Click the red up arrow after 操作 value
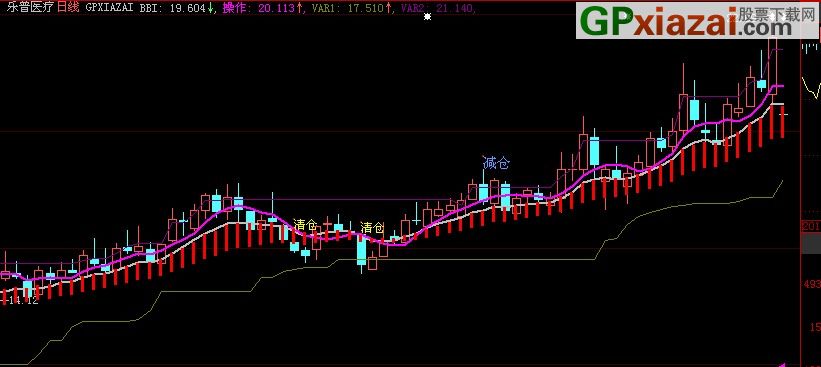Image resolution: width=821 pixels, height=367 pixels. [299, 8]
